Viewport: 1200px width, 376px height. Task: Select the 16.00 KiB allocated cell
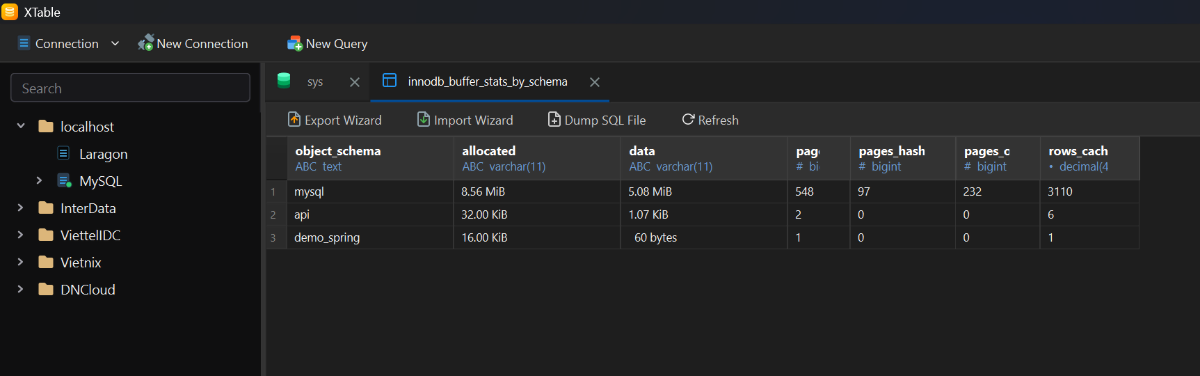pyautogui.click(x=537, y=238)
